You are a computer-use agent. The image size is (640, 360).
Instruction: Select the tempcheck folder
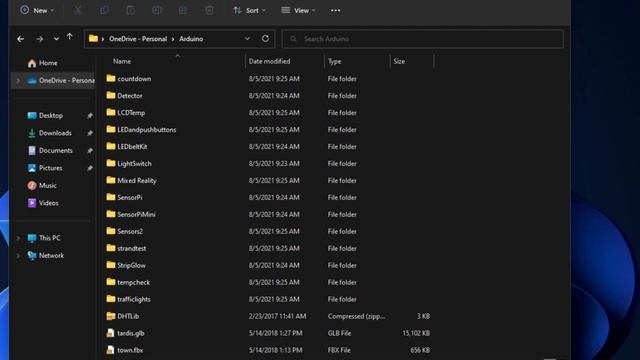pos(128,282)
